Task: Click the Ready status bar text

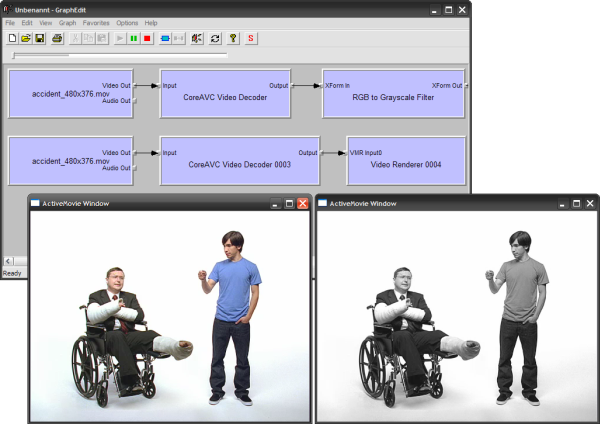Action: coord(12,273)
